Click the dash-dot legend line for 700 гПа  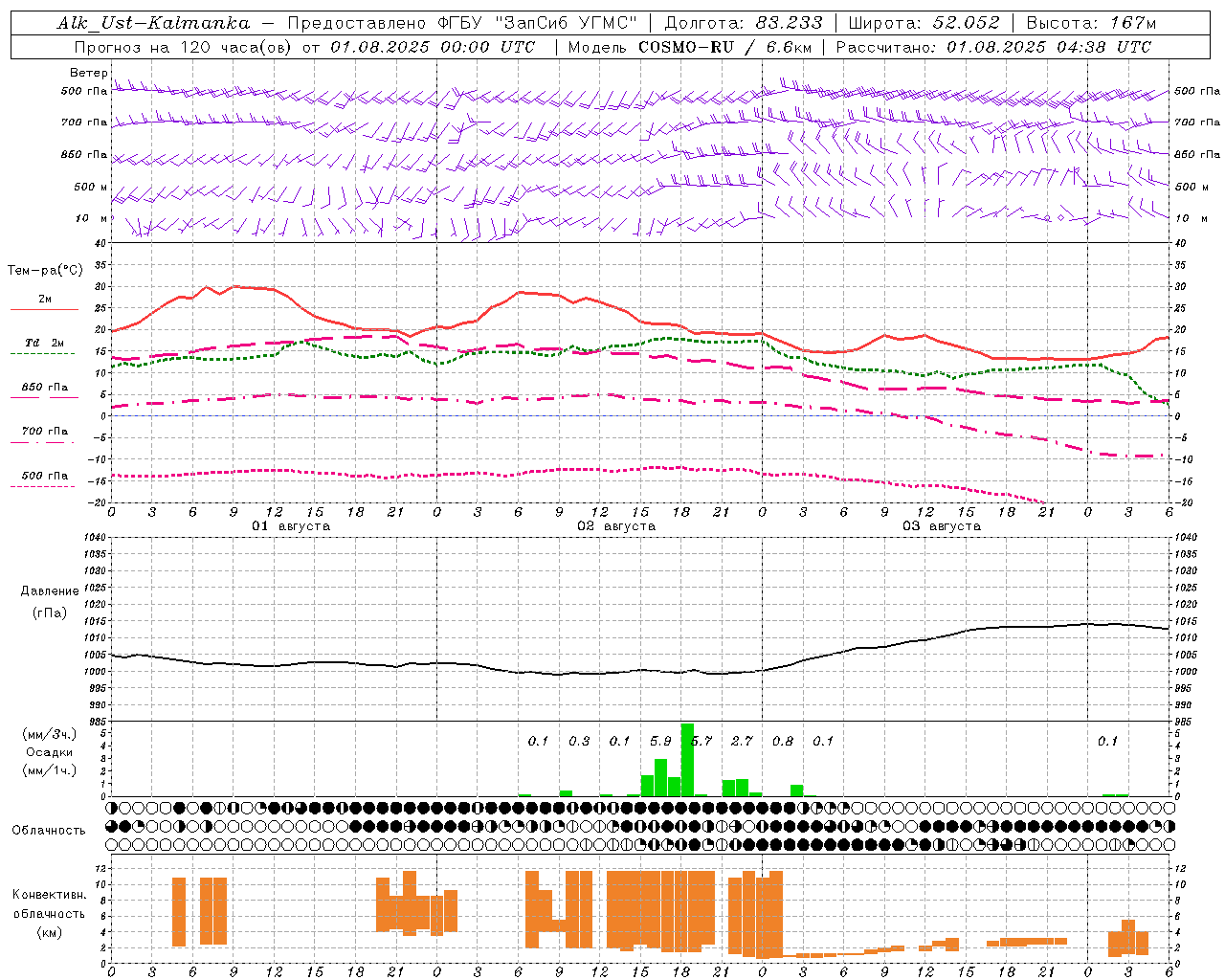[x=42, y=442]
